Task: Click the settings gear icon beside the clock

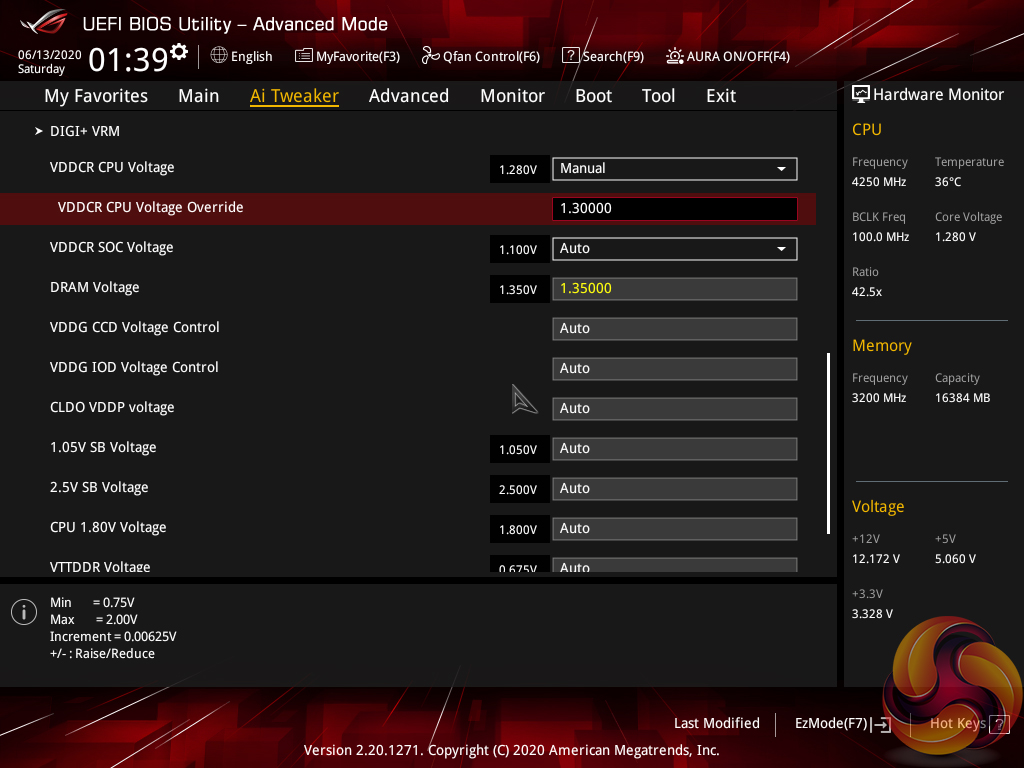Action: 179,52
